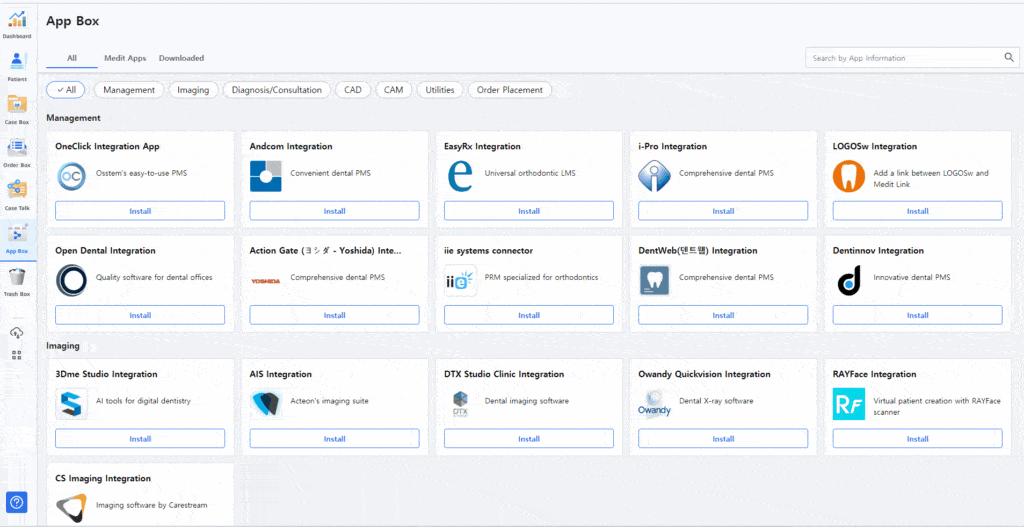Viewport: 1024px width, 527px height.
Task: Click the Andcom Integration logo
Action: [266, 176]
